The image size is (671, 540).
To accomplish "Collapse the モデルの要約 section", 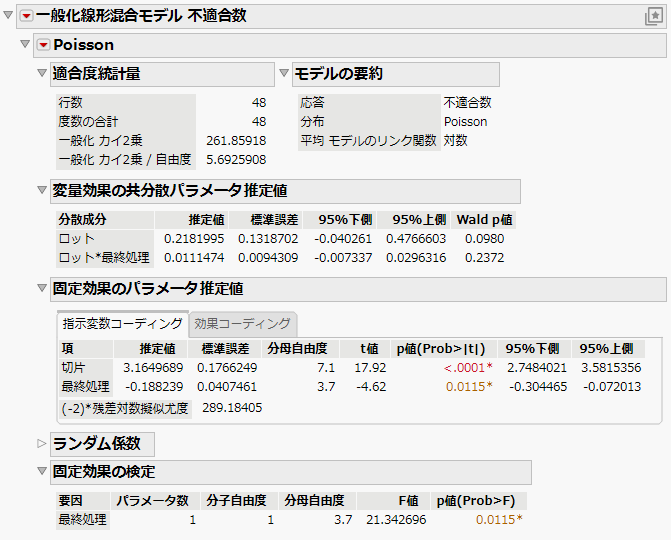I will (x=284, y=73).
